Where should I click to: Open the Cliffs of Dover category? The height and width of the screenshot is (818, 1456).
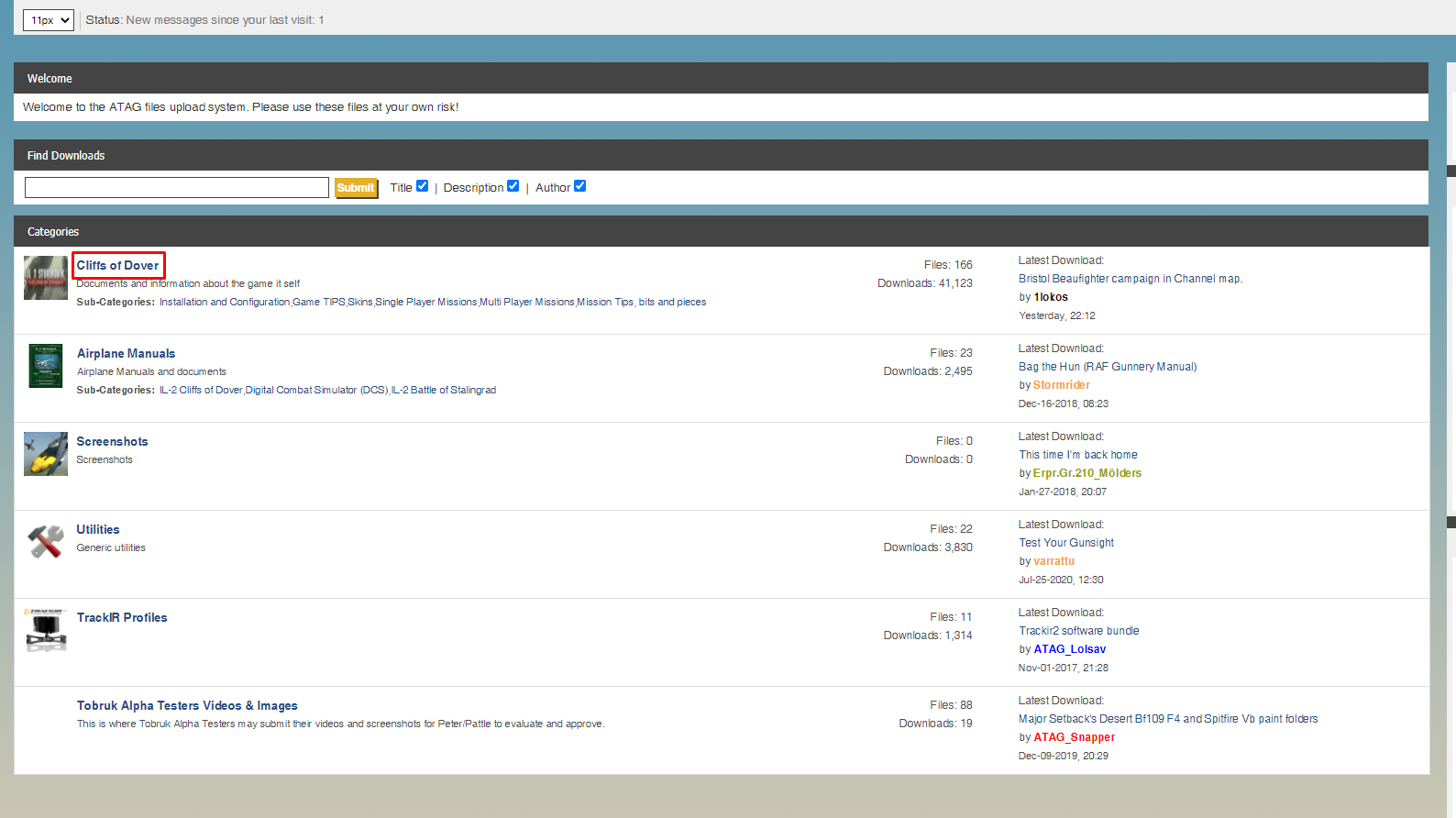(x=118, y=265)
